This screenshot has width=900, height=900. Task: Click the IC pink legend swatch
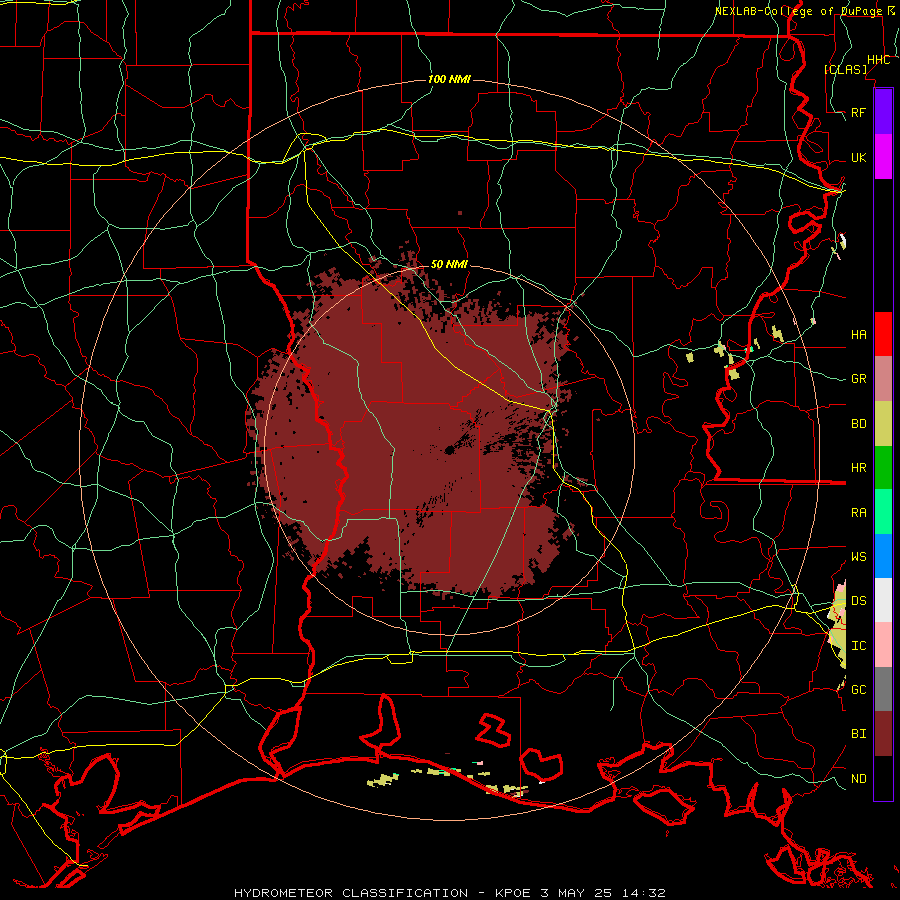883,645
